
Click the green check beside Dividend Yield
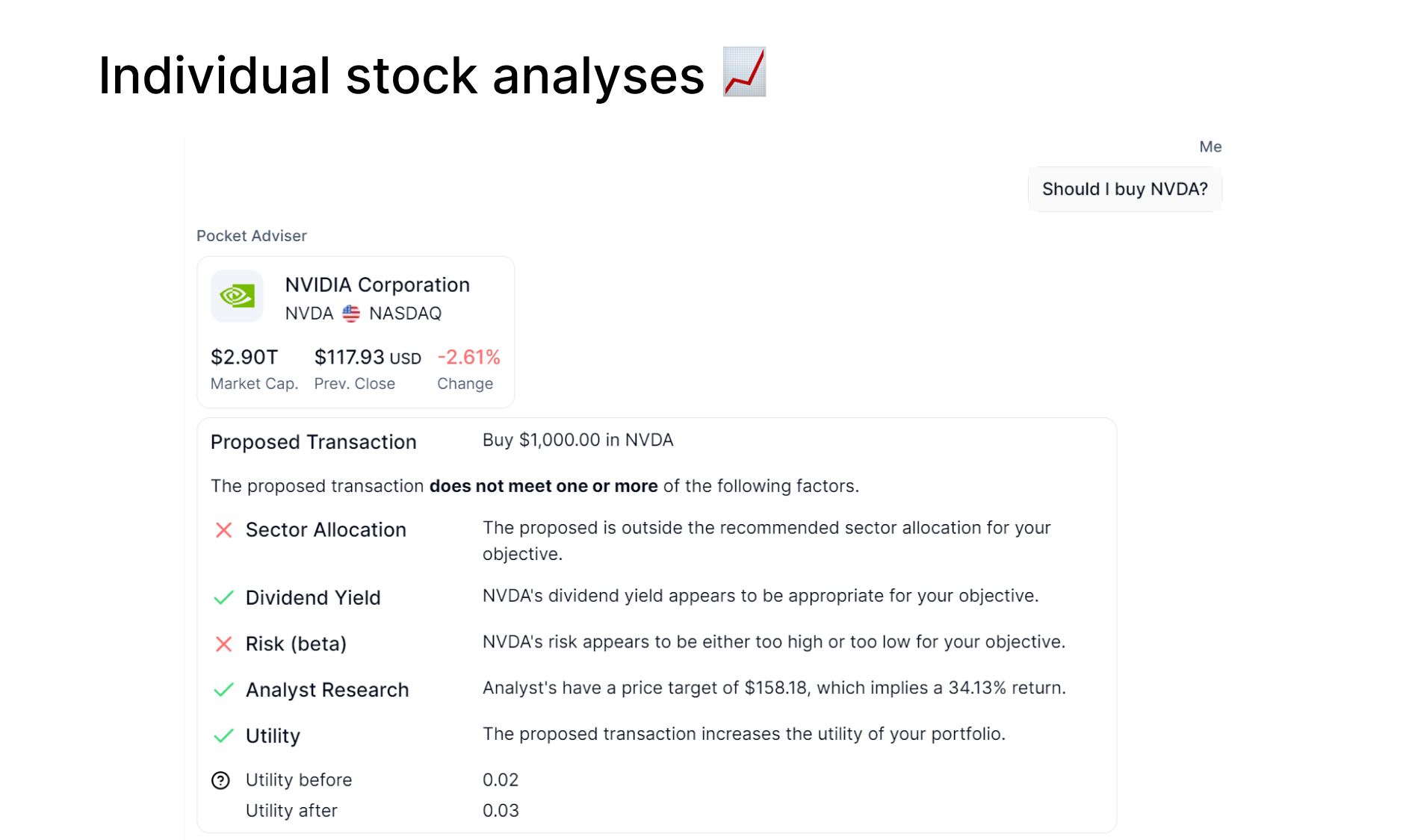[x=223, y=598]
